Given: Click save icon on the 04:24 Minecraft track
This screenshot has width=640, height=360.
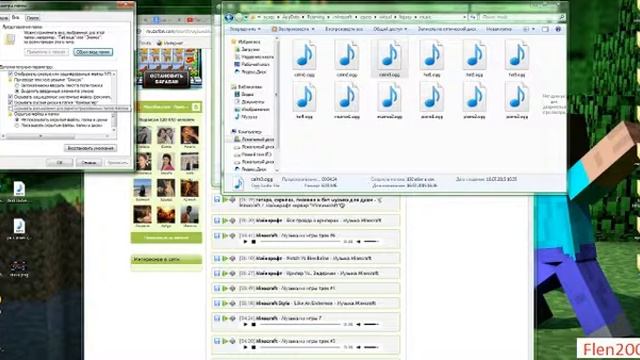Looking at the screenshot, I should [217, 318].
